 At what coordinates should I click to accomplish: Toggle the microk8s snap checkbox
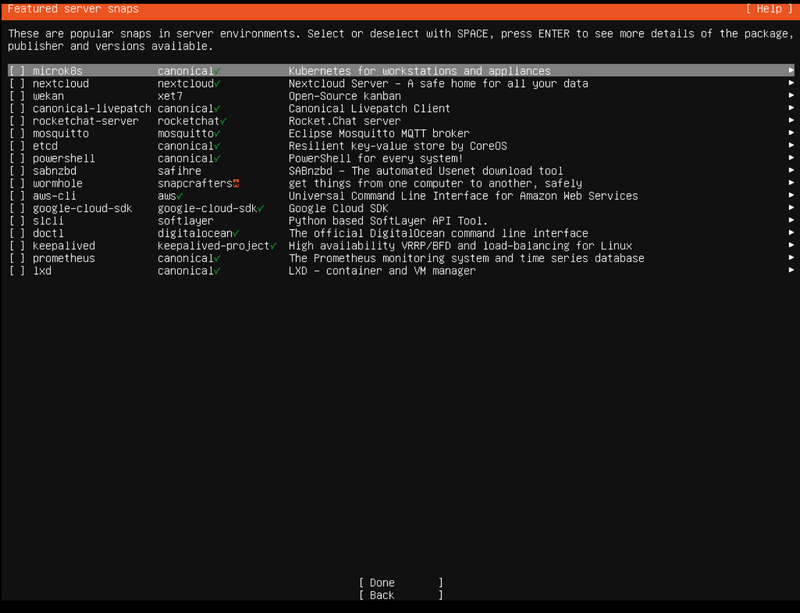click(17, 72)
